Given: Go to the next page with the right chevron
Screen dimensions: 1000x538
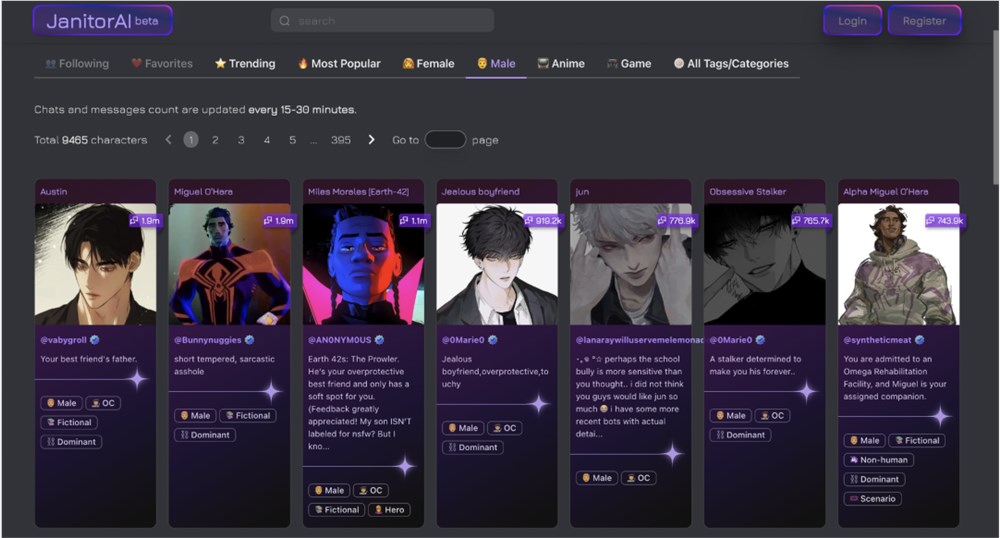Looking at the screenshot, I should [371, 140].
